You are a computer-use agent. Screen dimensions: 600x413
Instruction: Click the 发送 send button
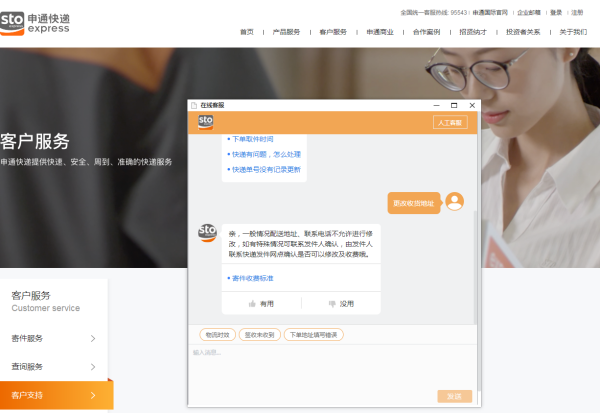[x=455, y=397]
